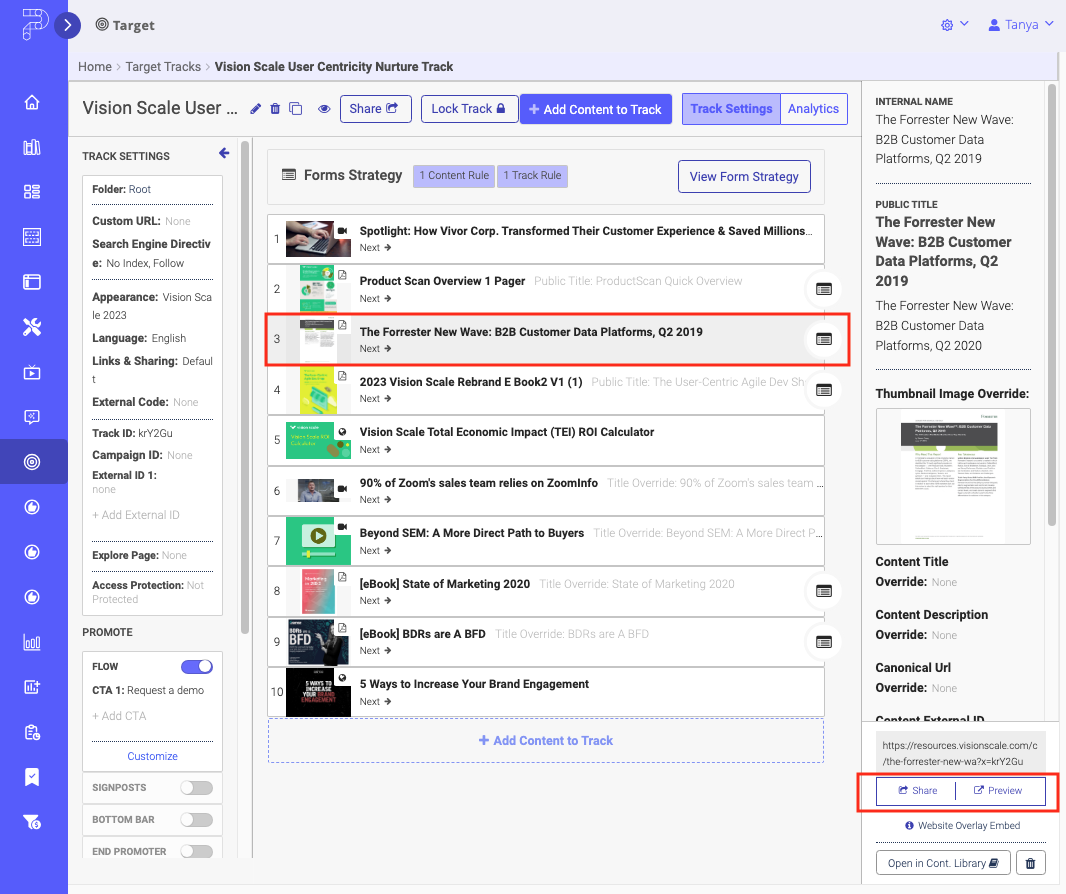Click View Form Strategy button
The width and height of the screenshot is (1066, 894).
(x=744, y=177)
